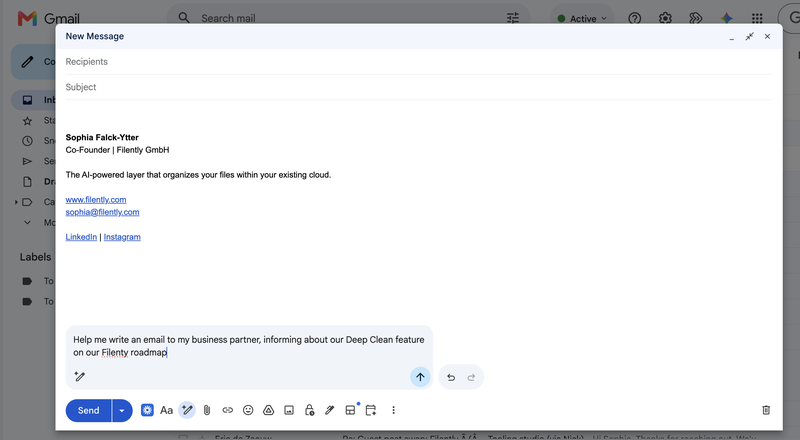Open the Instagram signature link
The width and height of the screenshot is (800, 440).
click(122, 237)
